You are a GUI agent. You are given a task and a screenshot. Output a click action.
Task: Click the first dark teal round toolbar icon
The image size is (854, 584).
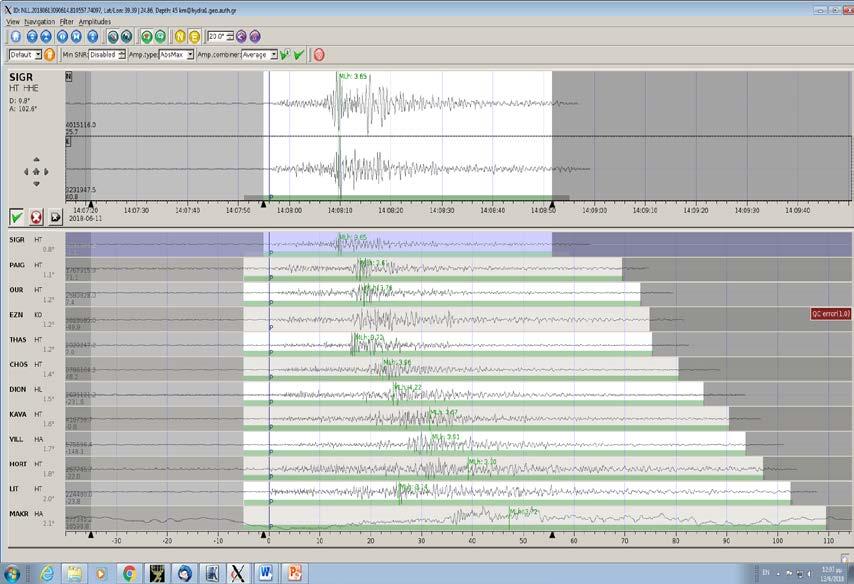(x=113, y=36)
